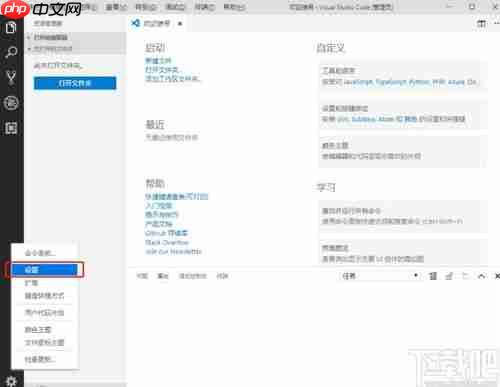Choose 键盘快捷方式 from gear menu
500x387 pixels.
click(x=45, y=296)
